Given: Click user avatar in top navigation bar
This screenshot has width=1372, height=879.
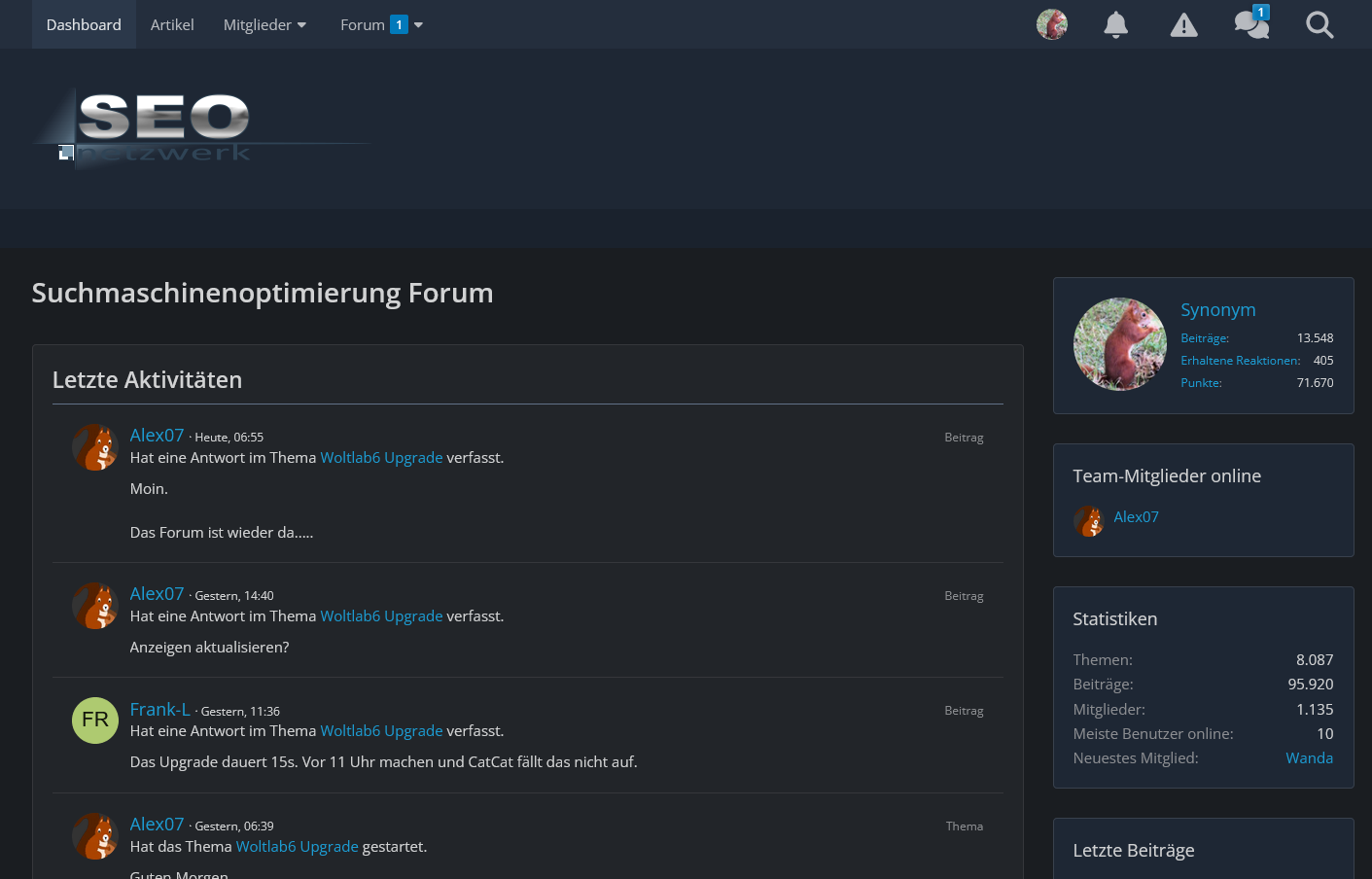Looking at the screenshot, I should point(1051,24).
